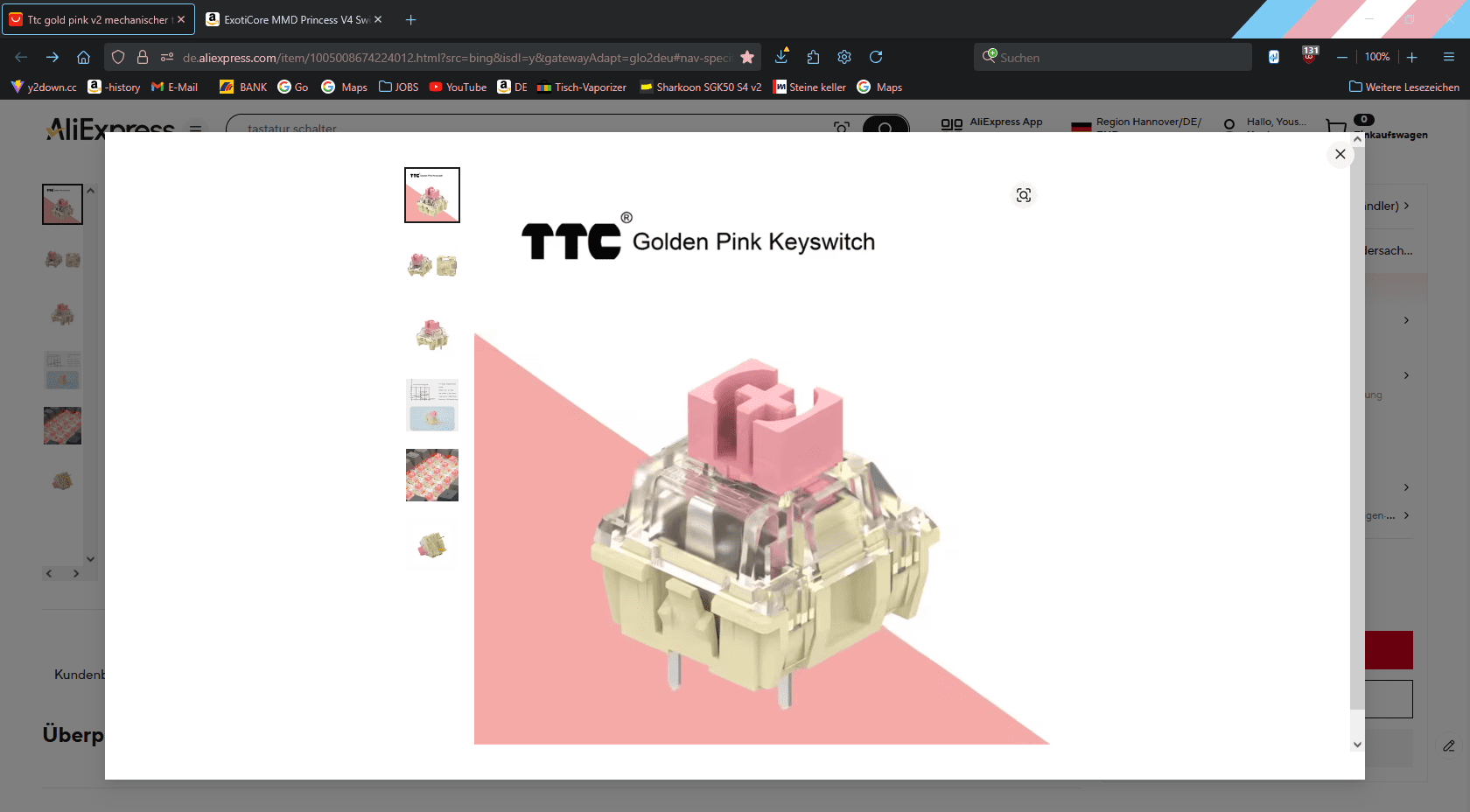This screenshot has height=812, width=1470.
Task: Switch to the ExotiCore MMD Princess V4 tab
Action: (x=296, y=19)
